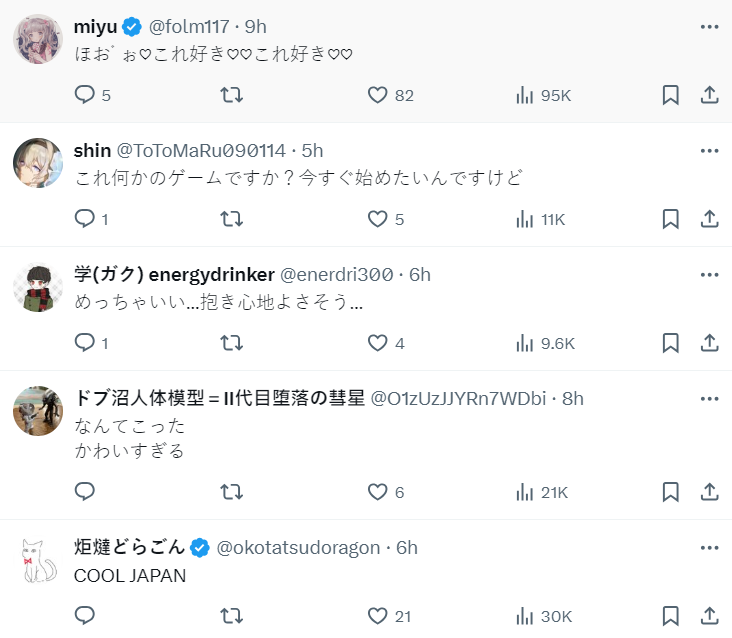Viewport: 732px width, 638px height.
Task: Open more options for the COOL JAPAN post
Action: point(709,547)
